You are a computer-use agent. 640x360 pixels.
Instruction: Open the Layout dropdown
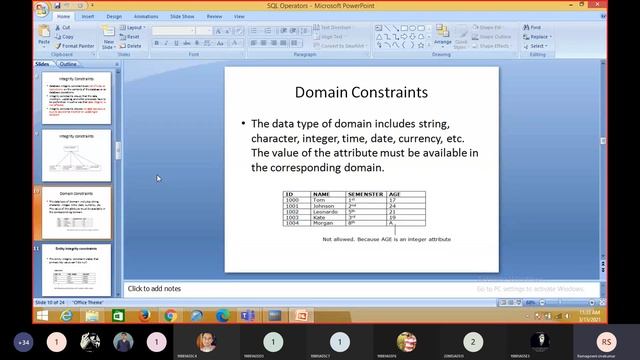133,27
